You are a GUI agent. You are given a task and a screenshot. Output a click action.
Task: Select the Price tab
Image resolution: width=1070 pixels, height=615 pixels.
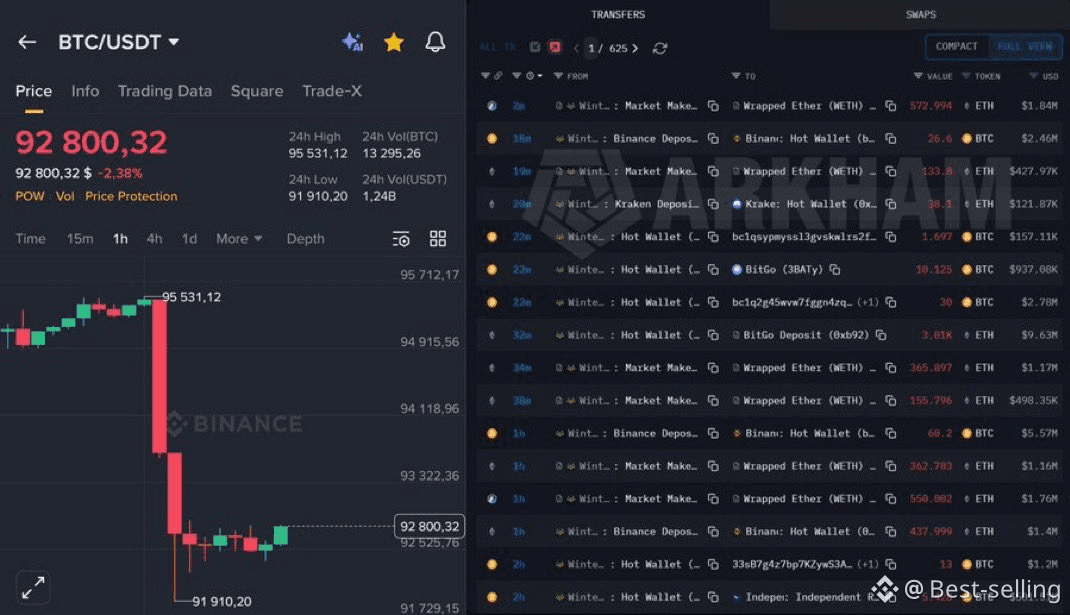coord(33,91)
